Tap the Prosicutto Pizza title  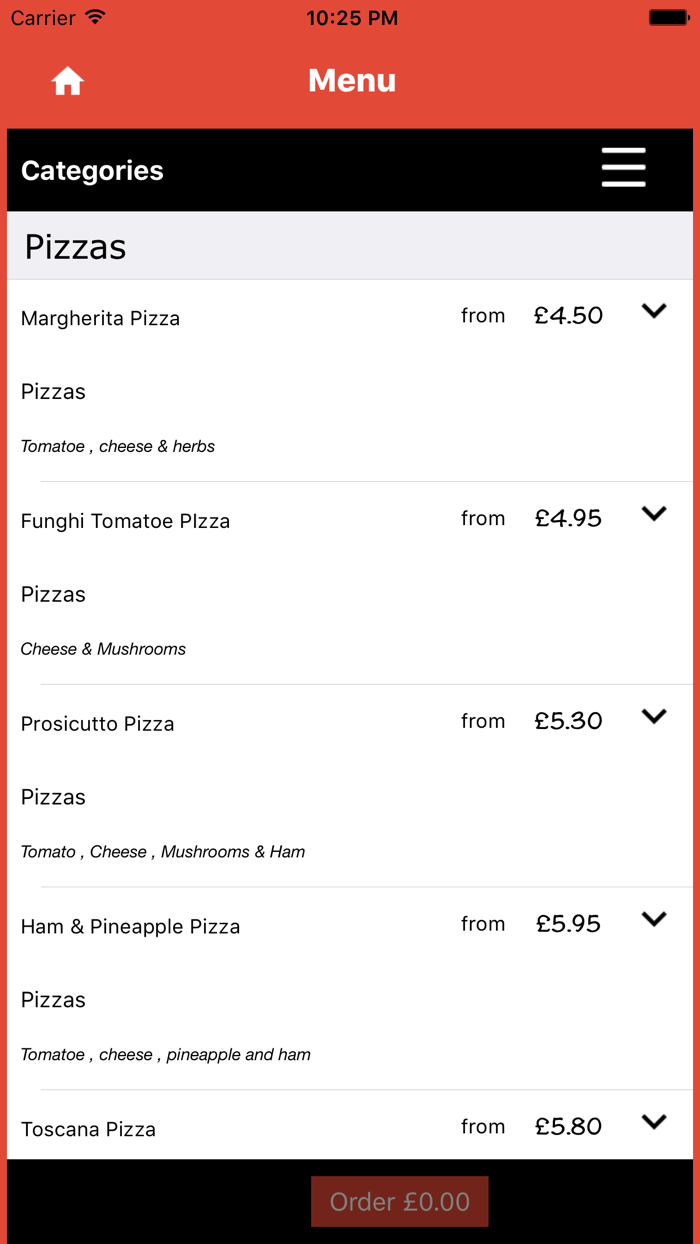(x=97, y=724)
